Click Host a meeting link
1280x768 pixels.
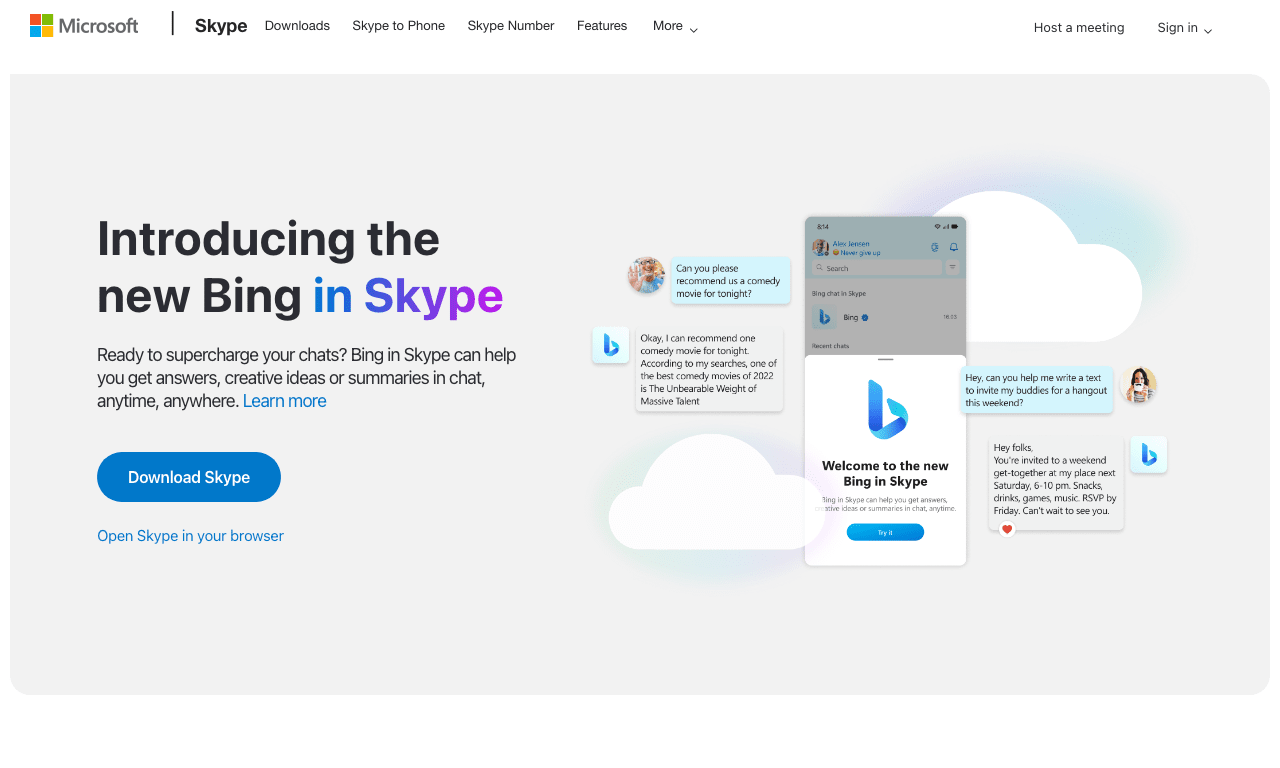(1079, 28)
